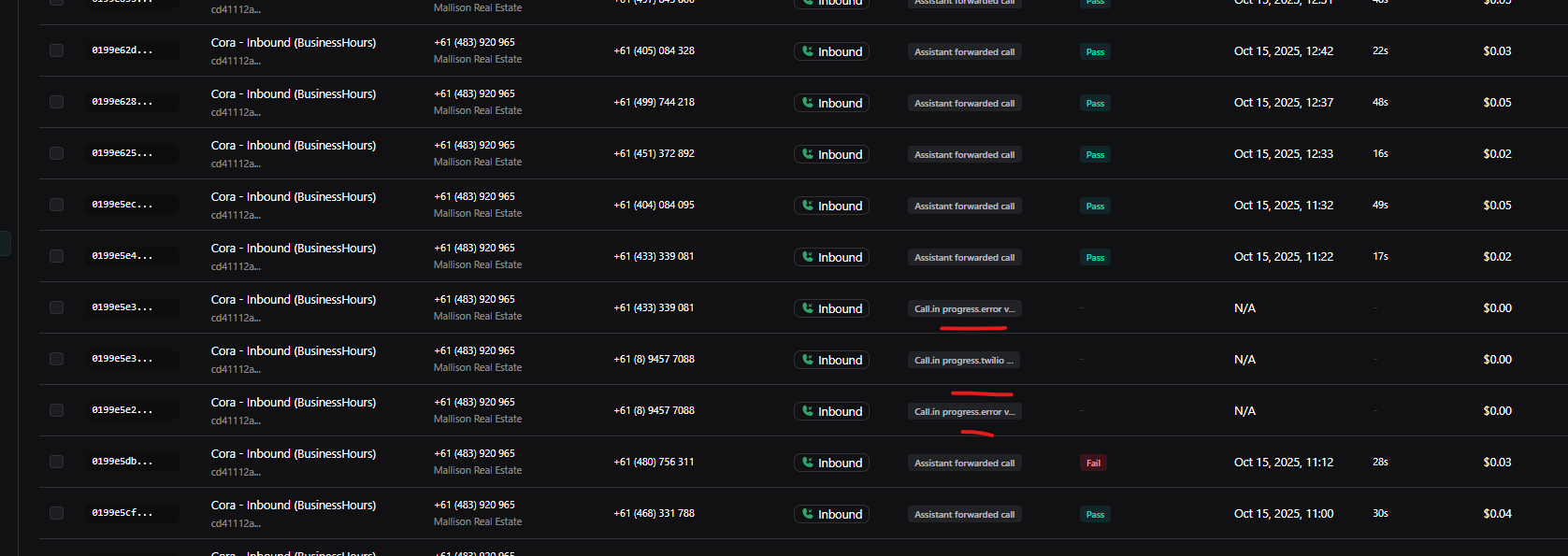Open call ID 0199e625 details

tap(122, 153)
